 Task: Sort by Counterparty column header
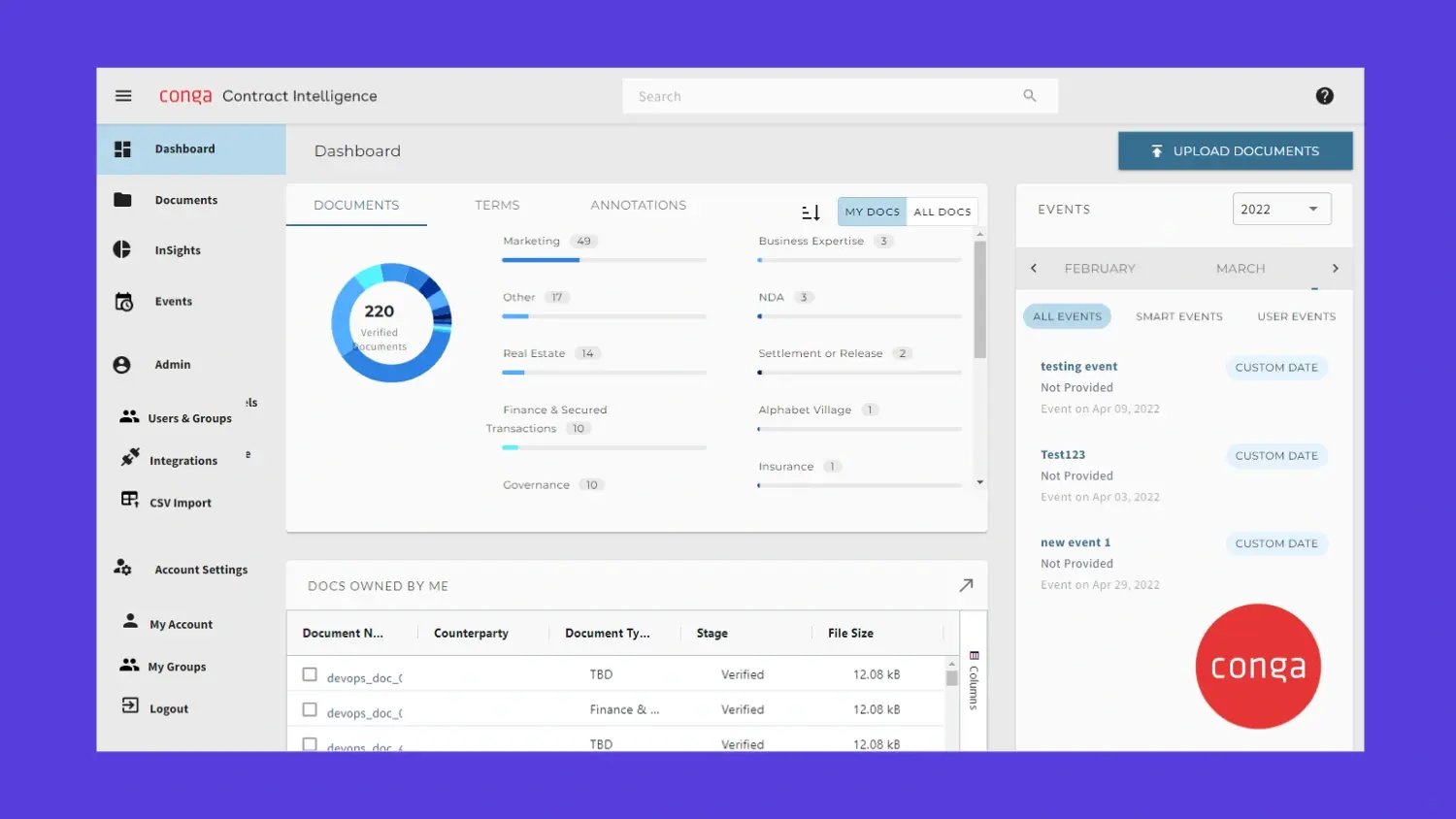pos(471,634)
